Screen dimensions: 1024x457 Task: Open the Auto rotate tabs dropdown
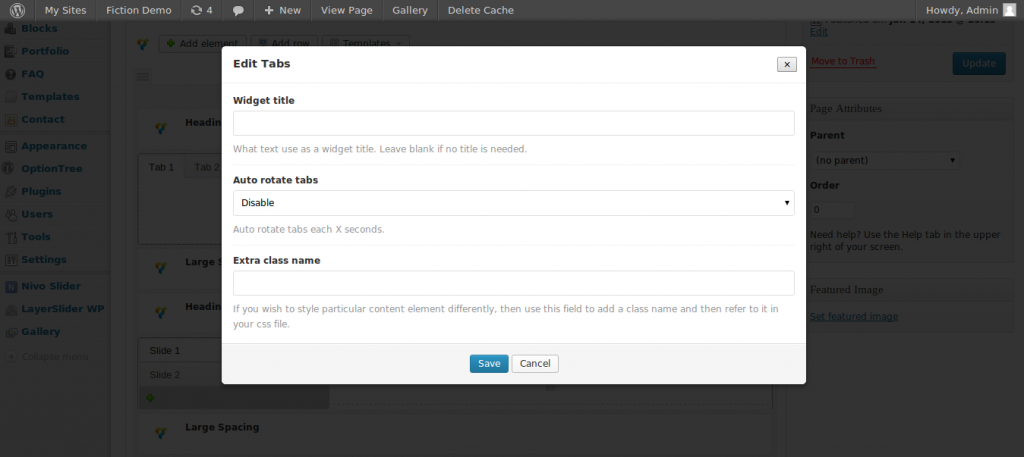tap(513, 203)
